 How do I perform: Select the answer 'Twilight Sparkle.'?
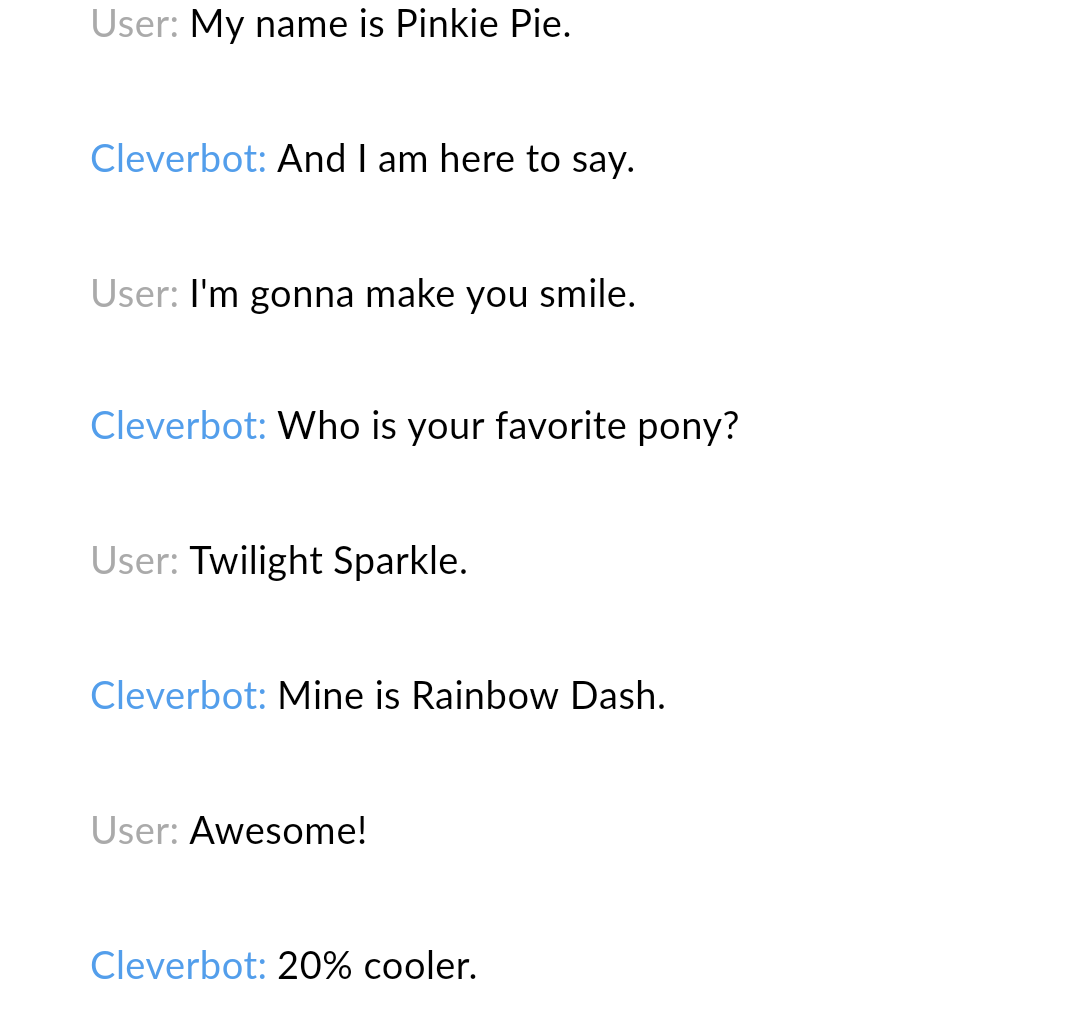(x=329, y=561)
